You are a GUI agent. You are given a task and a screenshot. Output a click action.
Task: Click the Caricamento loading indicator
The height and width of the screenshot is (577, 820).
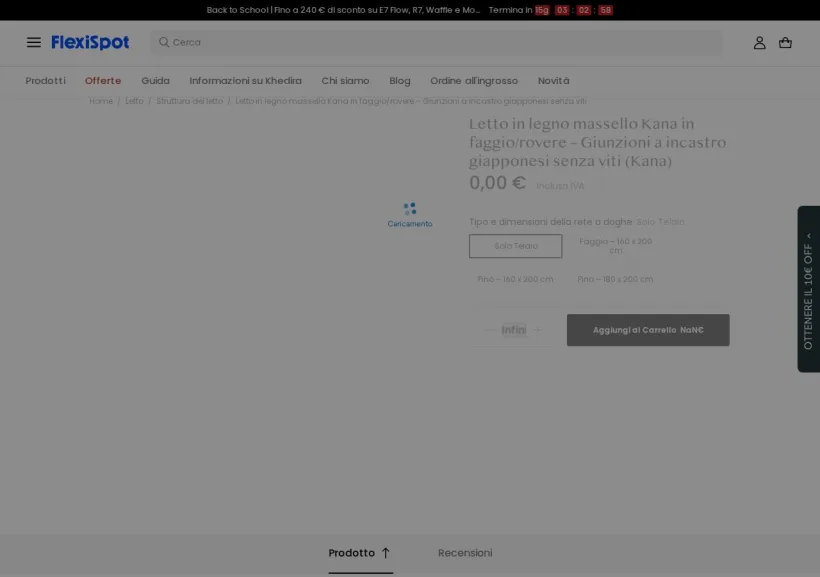tap(409, 215)
